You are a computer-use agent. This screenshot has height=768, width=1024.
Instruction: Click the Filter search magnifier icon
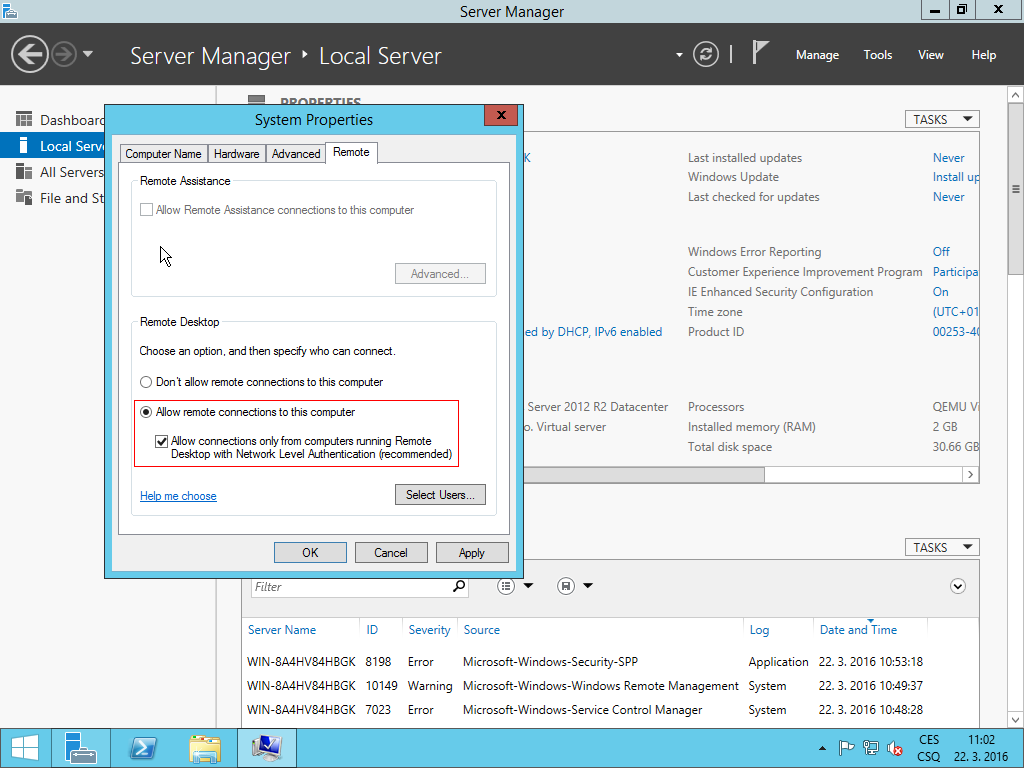click(x=459, y=586)
